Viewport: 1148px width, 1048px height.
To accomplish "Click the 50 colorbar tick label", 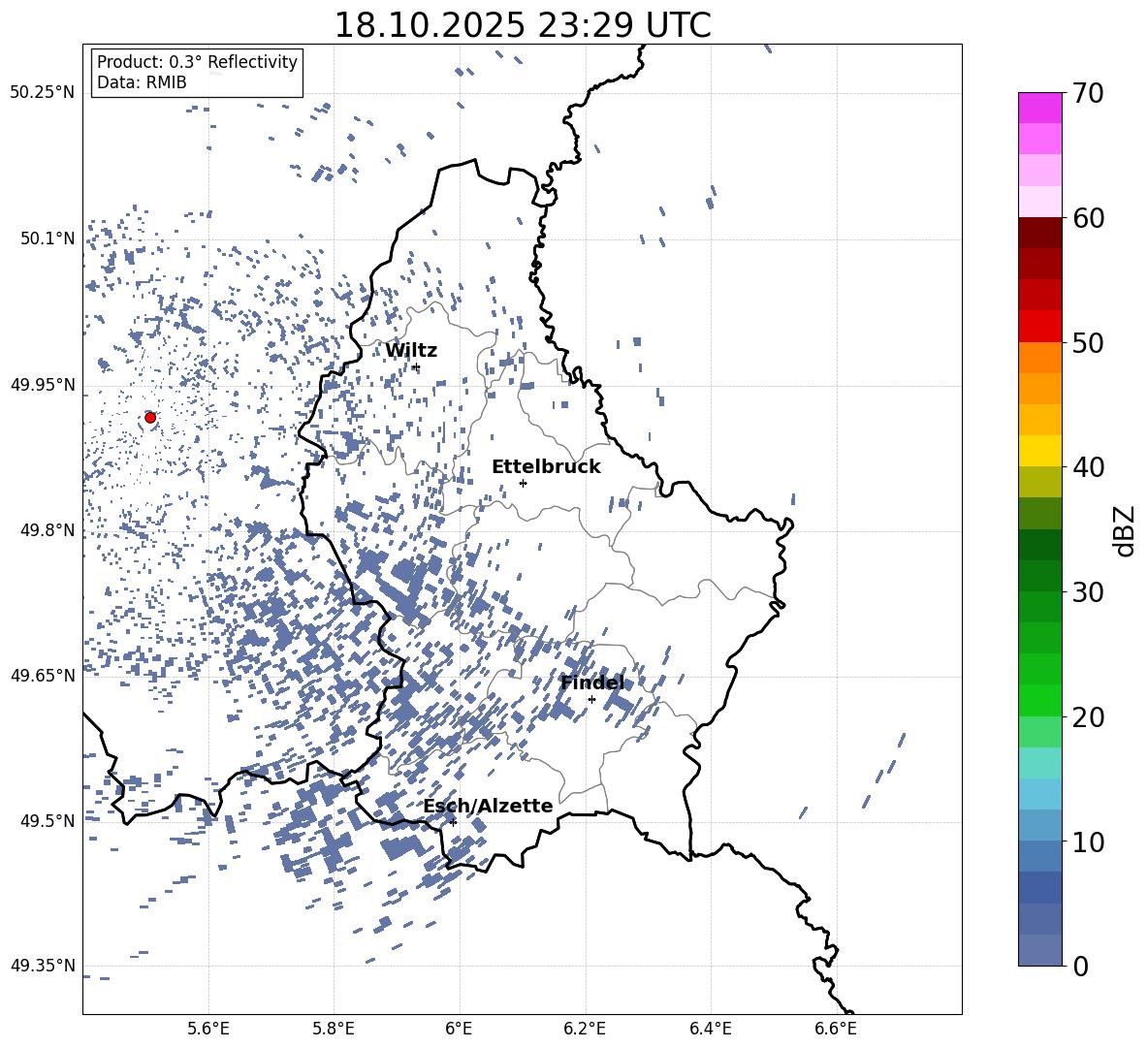I will (1088, 342).
